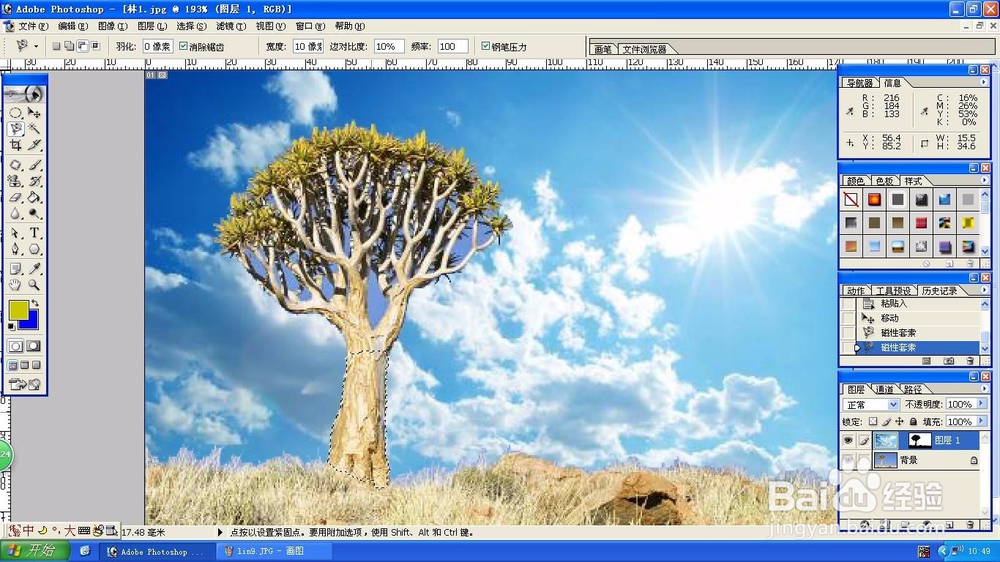Toggle lock image pixels brush icon
Screen dimensions: 1000x562
click(886, 422)
